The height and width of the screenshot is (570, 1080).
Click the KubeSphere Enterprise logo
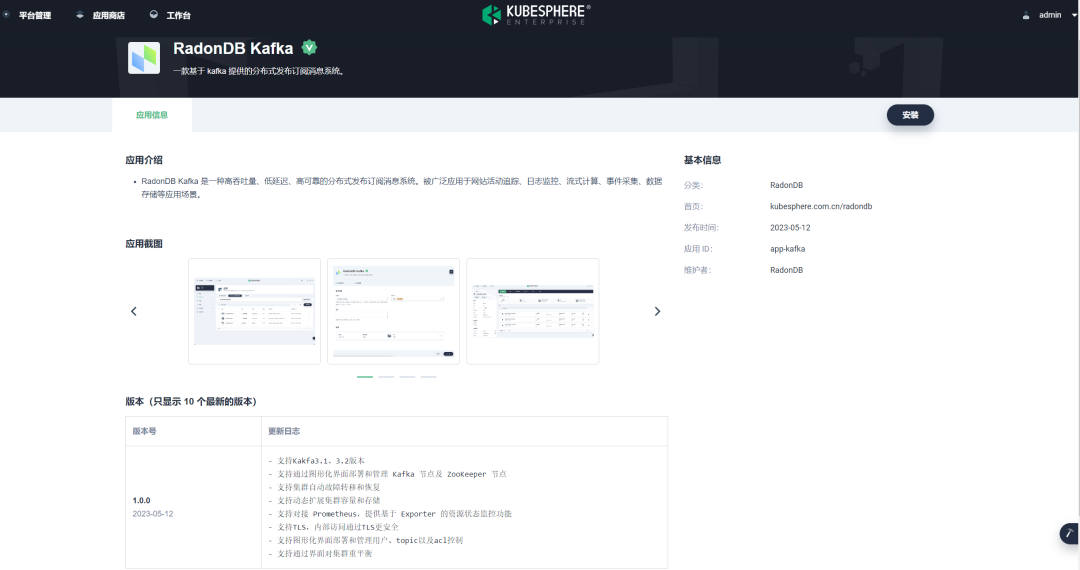coord(537,14)
